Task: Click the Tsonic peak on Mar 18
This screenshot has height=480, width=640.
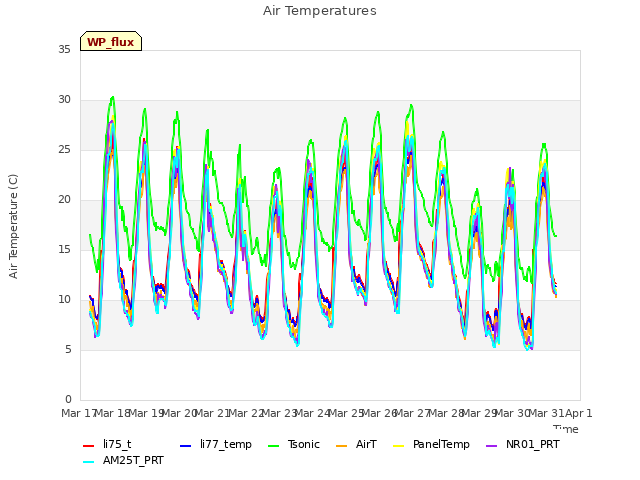Action: [x=113, y=97]
